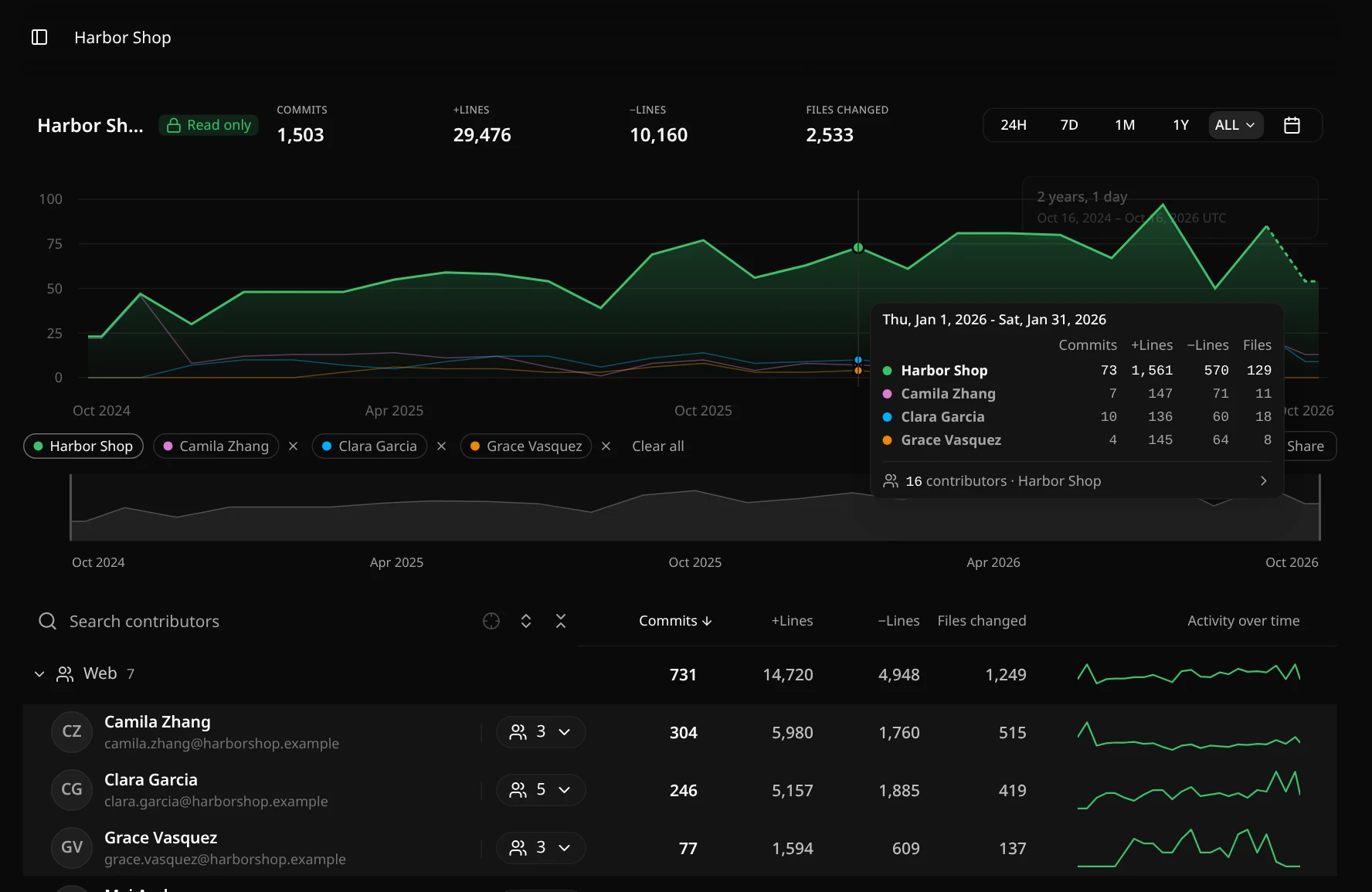Remove Grace Vasquez chip with X
The width and height of the screenshot is (1372, 892).
tap(606, 446)
